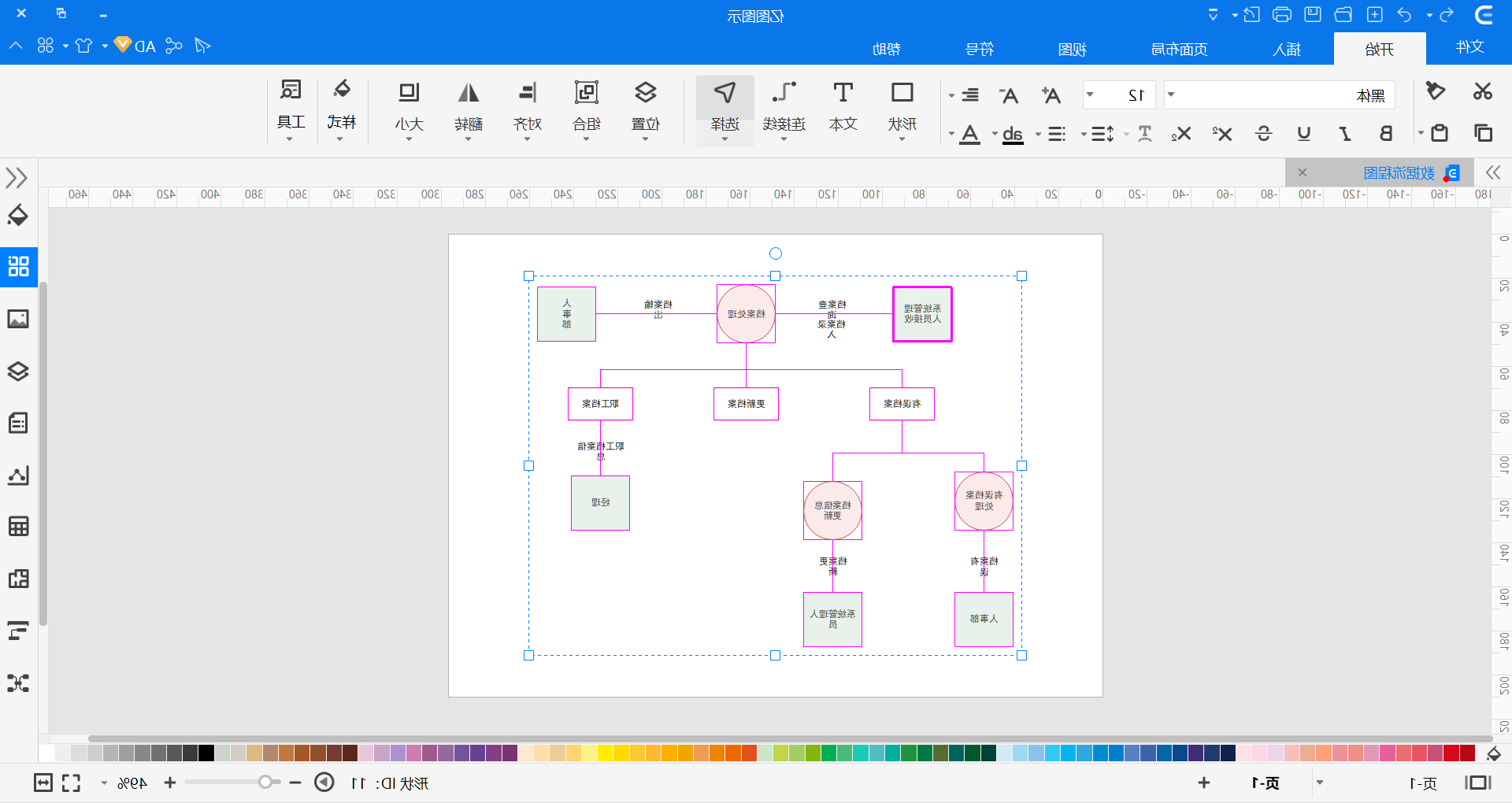This screenshot has height=803, width=1512.
Task: Switch to the Insert (插入) tab
Action: click(x=1286, y=49)
